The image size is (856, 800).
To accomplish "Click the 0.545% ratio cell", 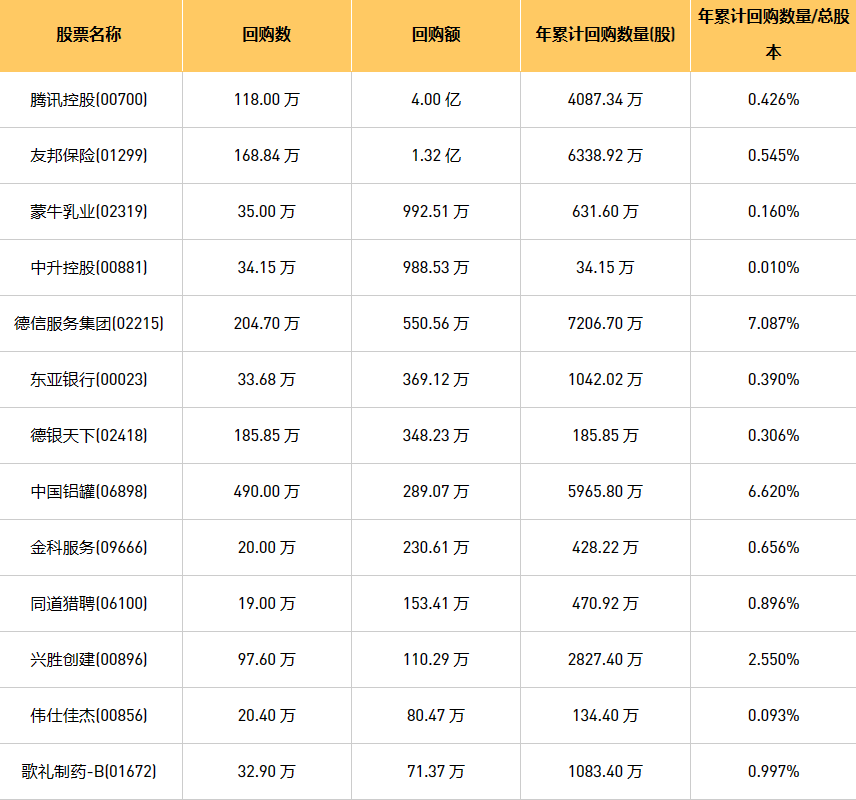I will click(774, 156).
